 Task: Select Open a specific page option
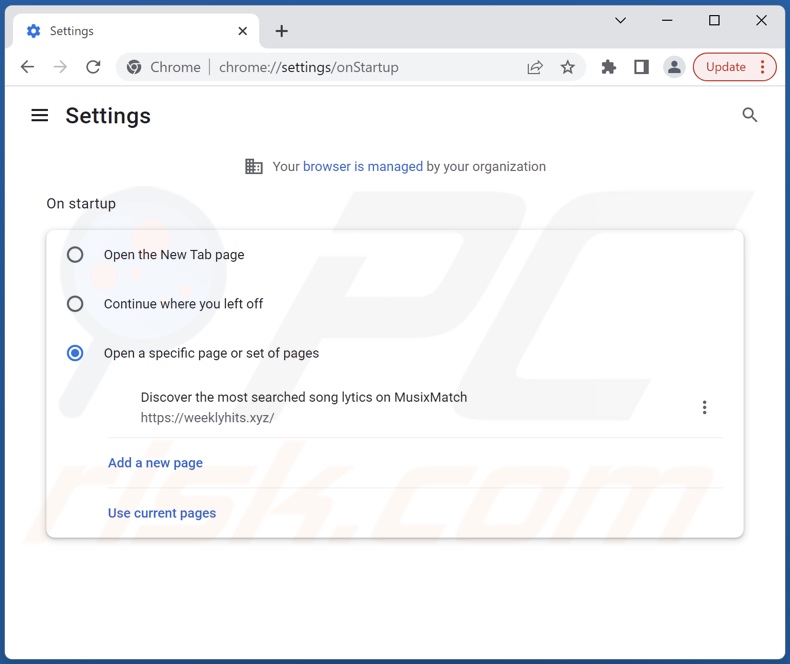click(75, 353)
